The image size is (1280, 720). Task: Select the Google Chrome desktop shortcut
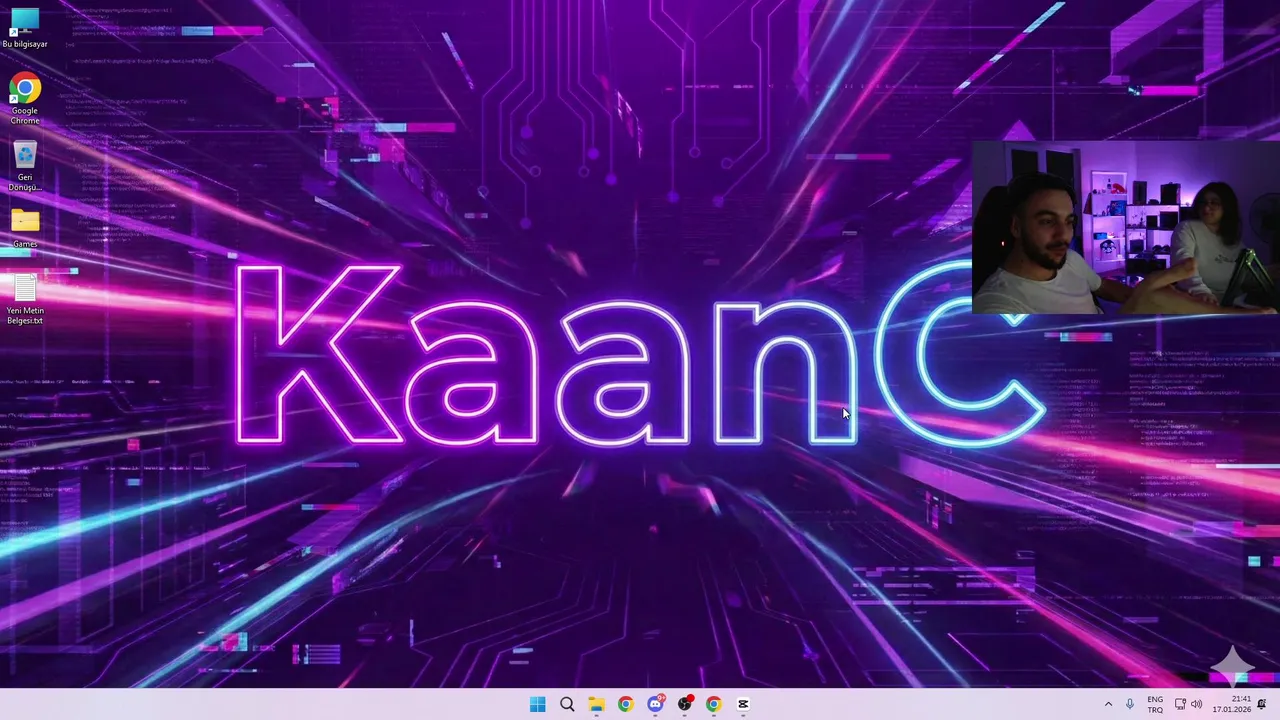coord(25,99)
